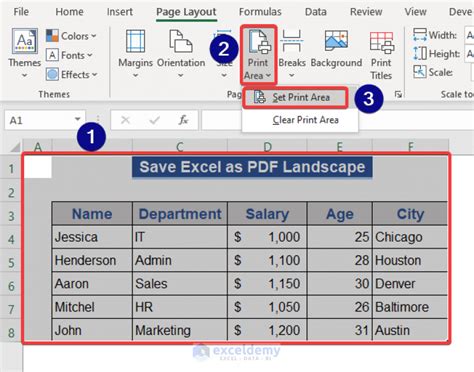The height and width of the screenshot is (372, 474).
Task: Click the salary cell showing 1,200
Action: tap(267, 330)
